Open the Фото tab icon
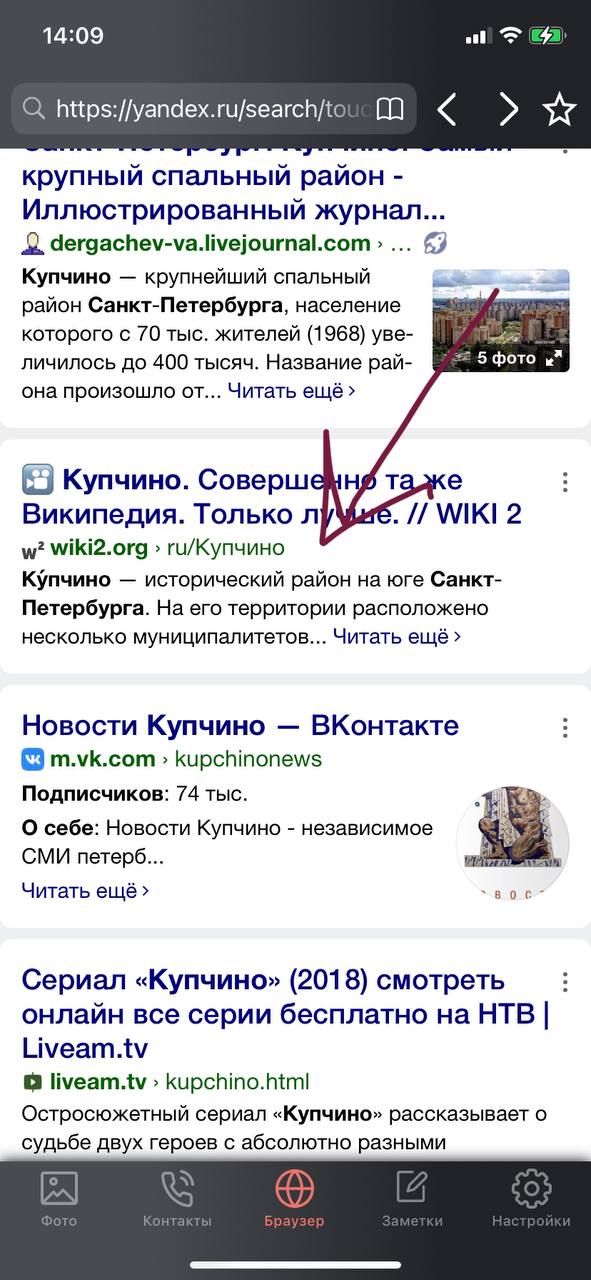 59,1200
